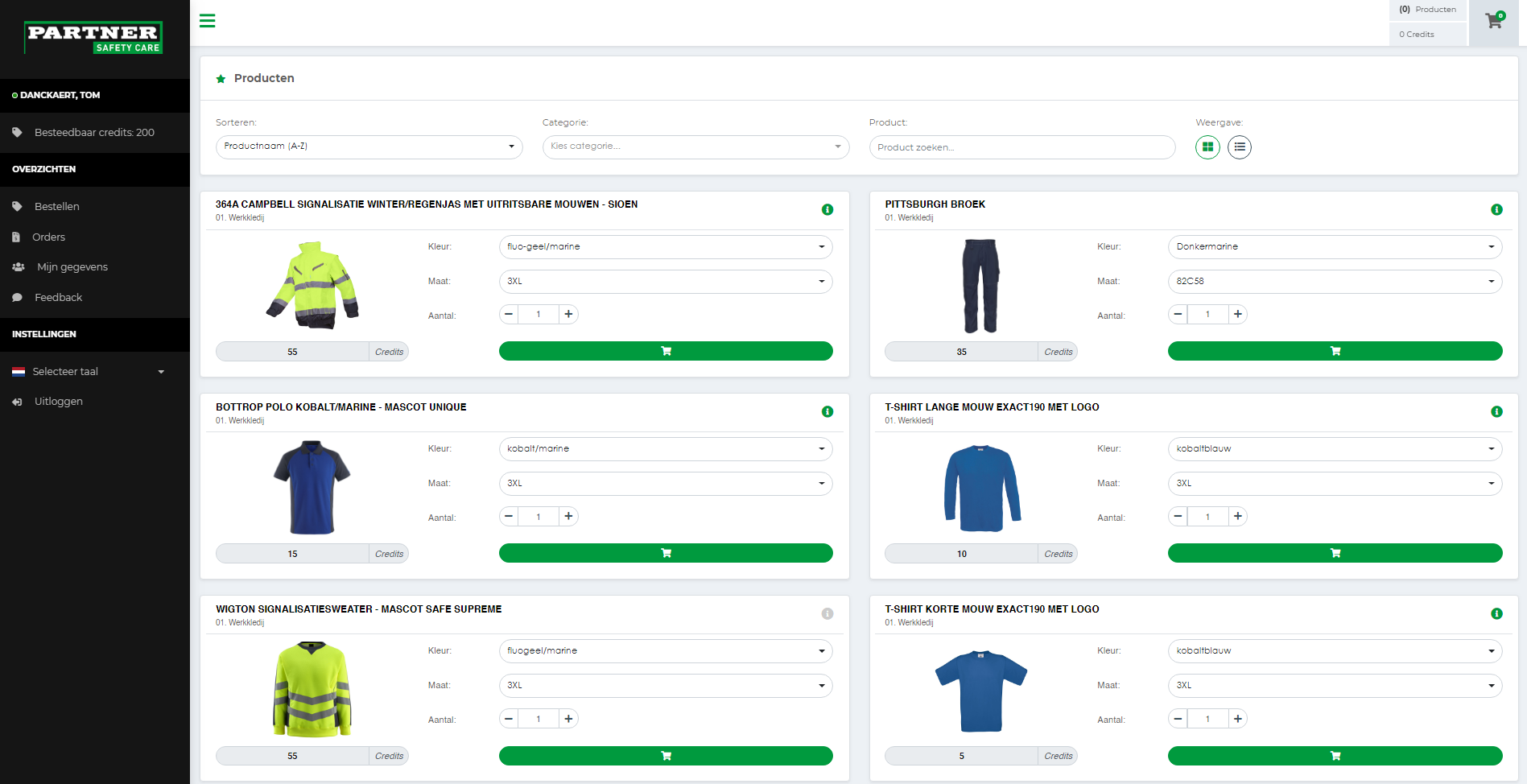Increase quantity of 364A Campbell jacket
The height and width of the screenshot is (784, 1527).
pyautogui.click(x=568, y=314)
